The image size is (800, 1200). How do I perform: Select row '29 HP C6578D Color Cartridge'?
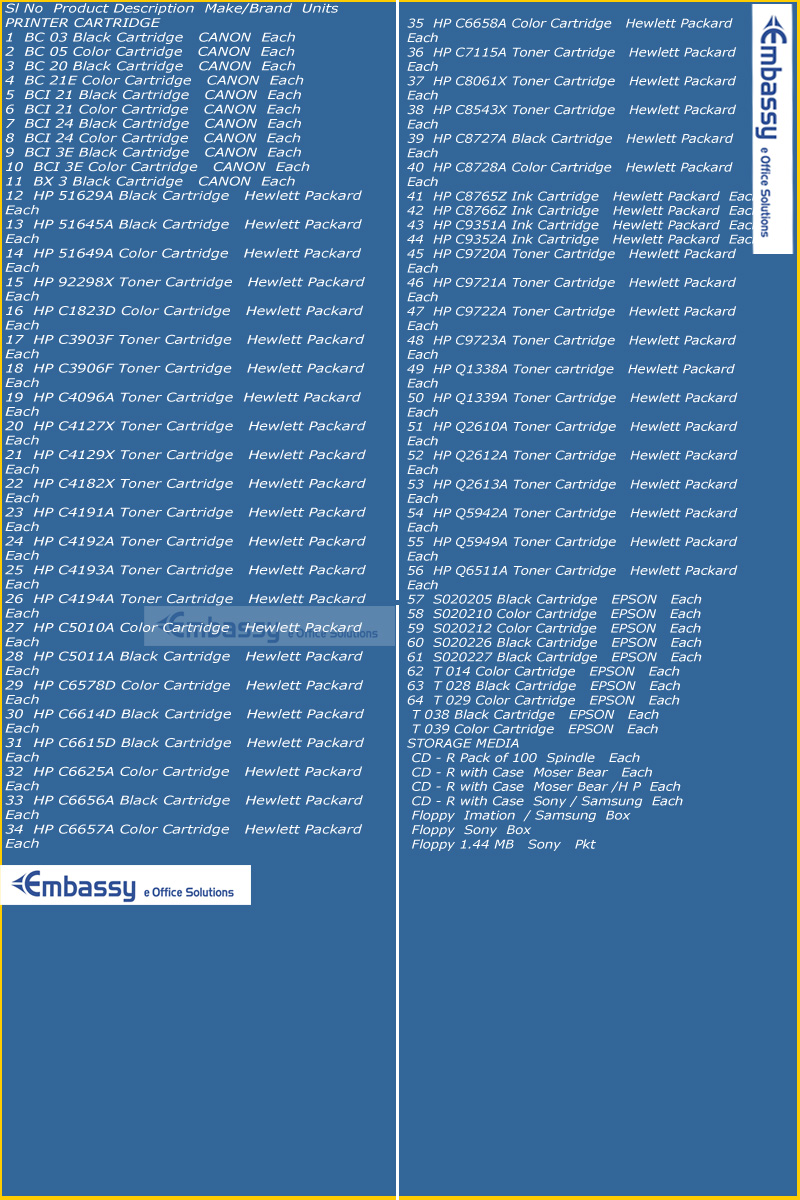pos(185,692)
